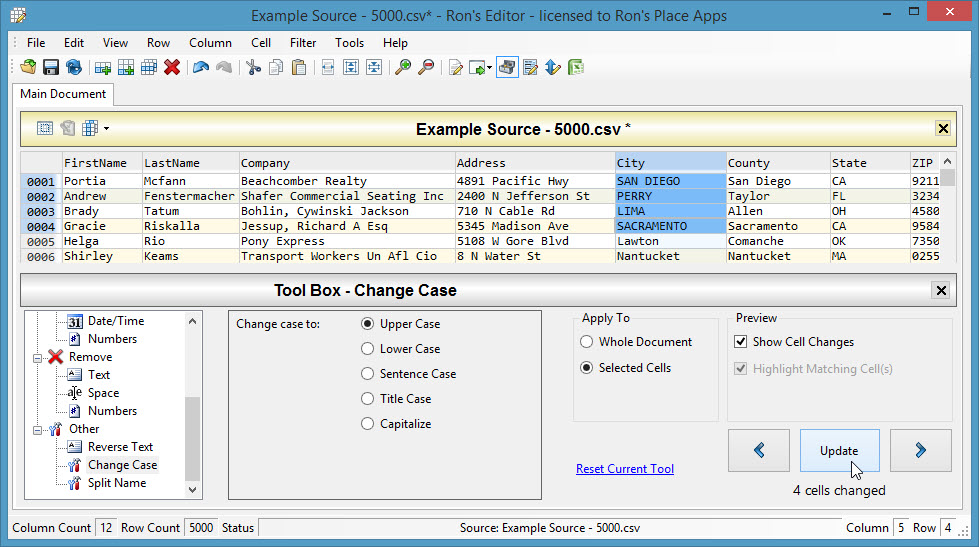The height and width of the screenshot is (547, 979).
Task: Select the Lower Case radio option
Action: click(368, 349)
